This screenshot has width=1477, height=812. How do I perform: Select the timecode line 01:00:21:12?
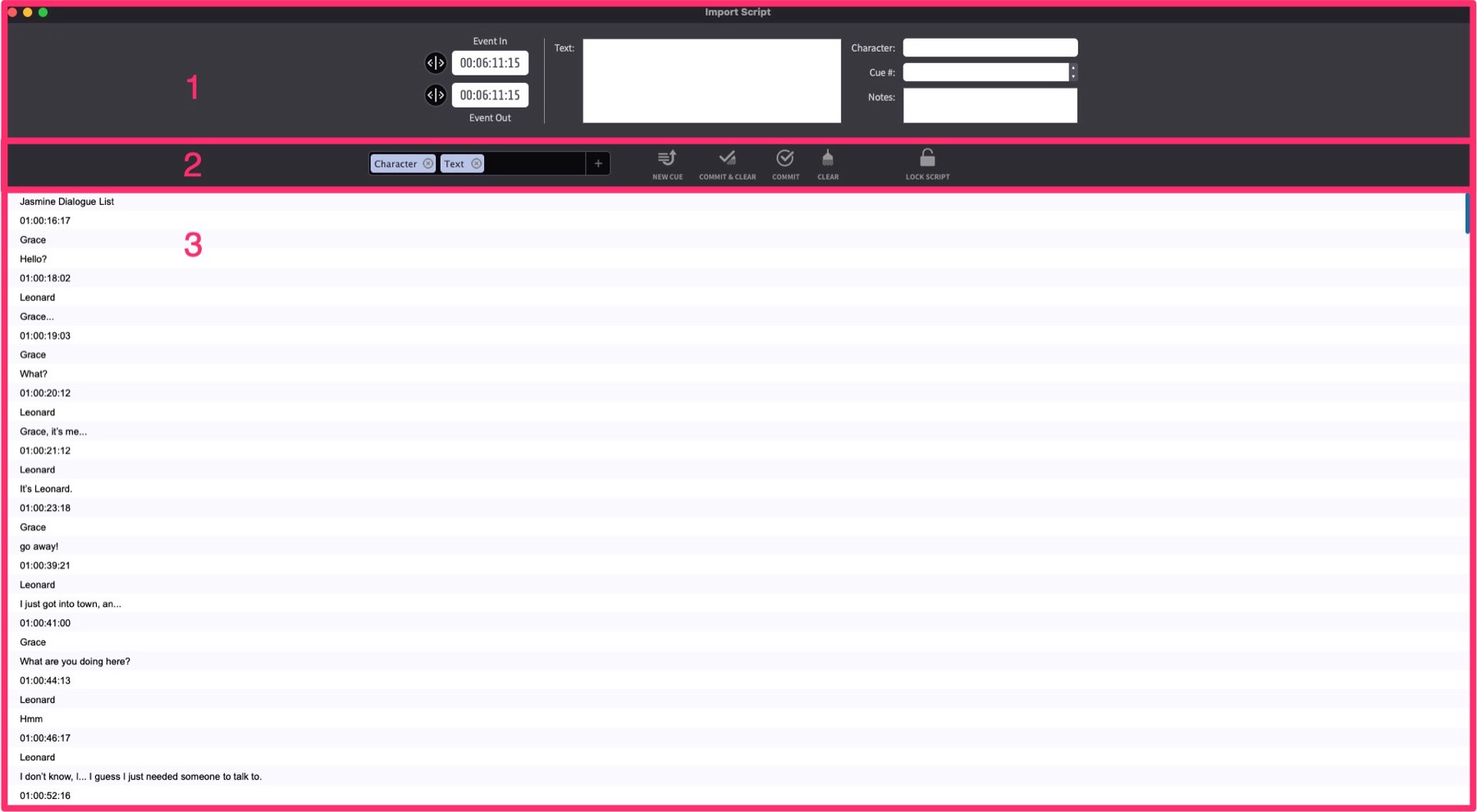pos(45,450)
